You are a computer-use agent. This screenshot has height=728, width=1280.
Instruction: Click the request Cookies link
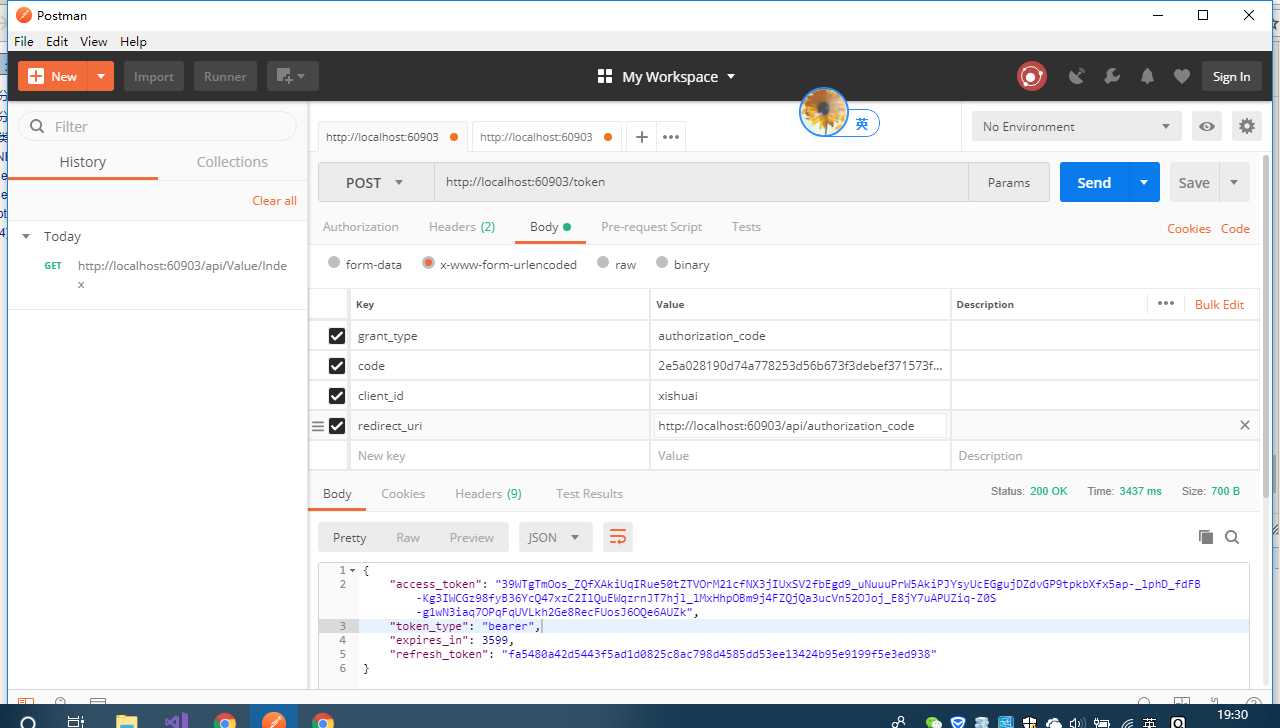coord(1189,229)
